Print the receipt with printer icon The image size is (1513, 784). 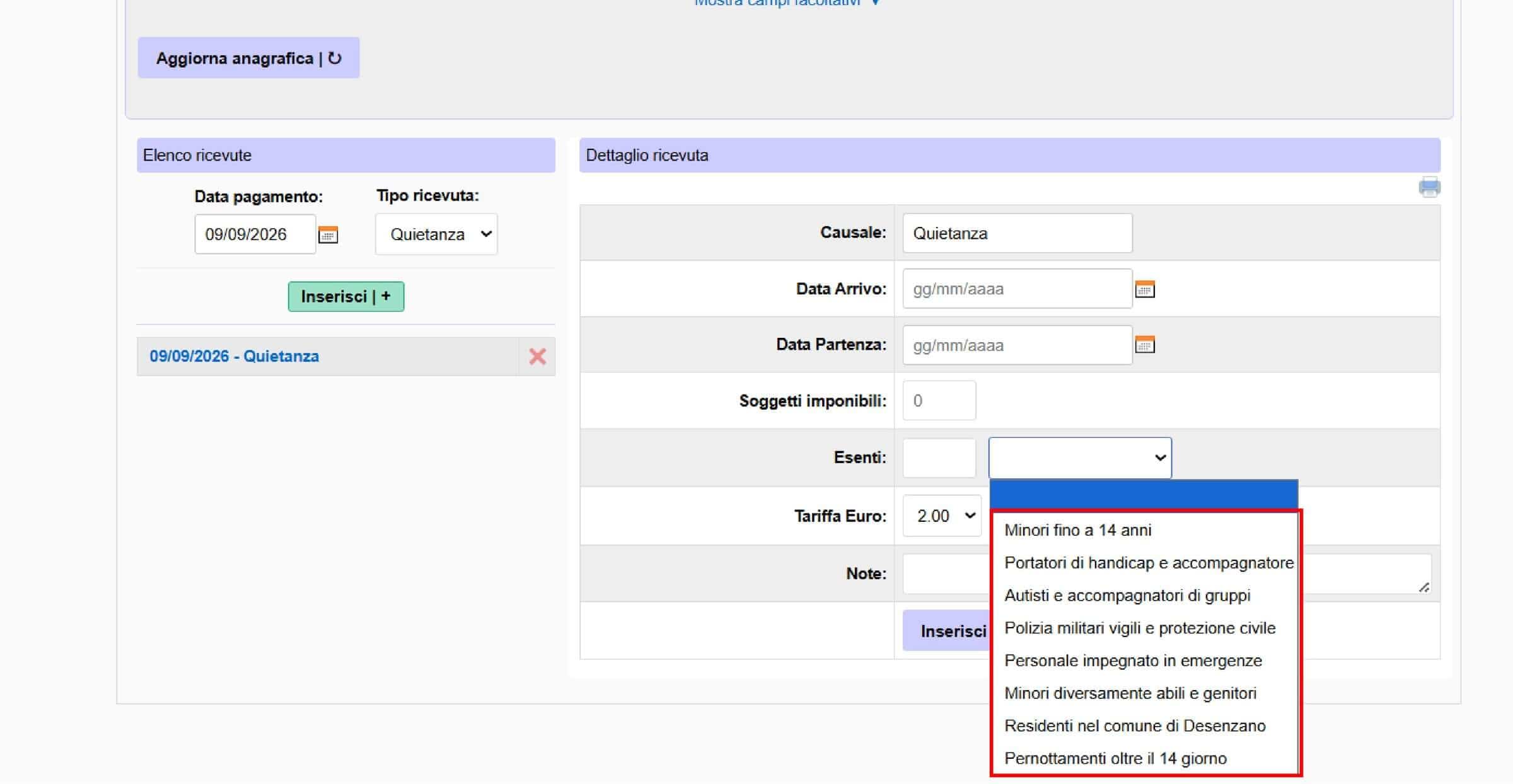tap(1429, 187)
